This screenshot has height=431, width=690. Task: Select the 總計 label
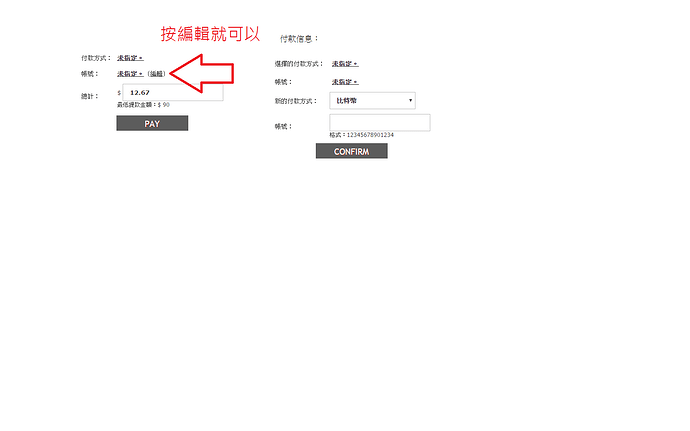(x=89, y=96)
